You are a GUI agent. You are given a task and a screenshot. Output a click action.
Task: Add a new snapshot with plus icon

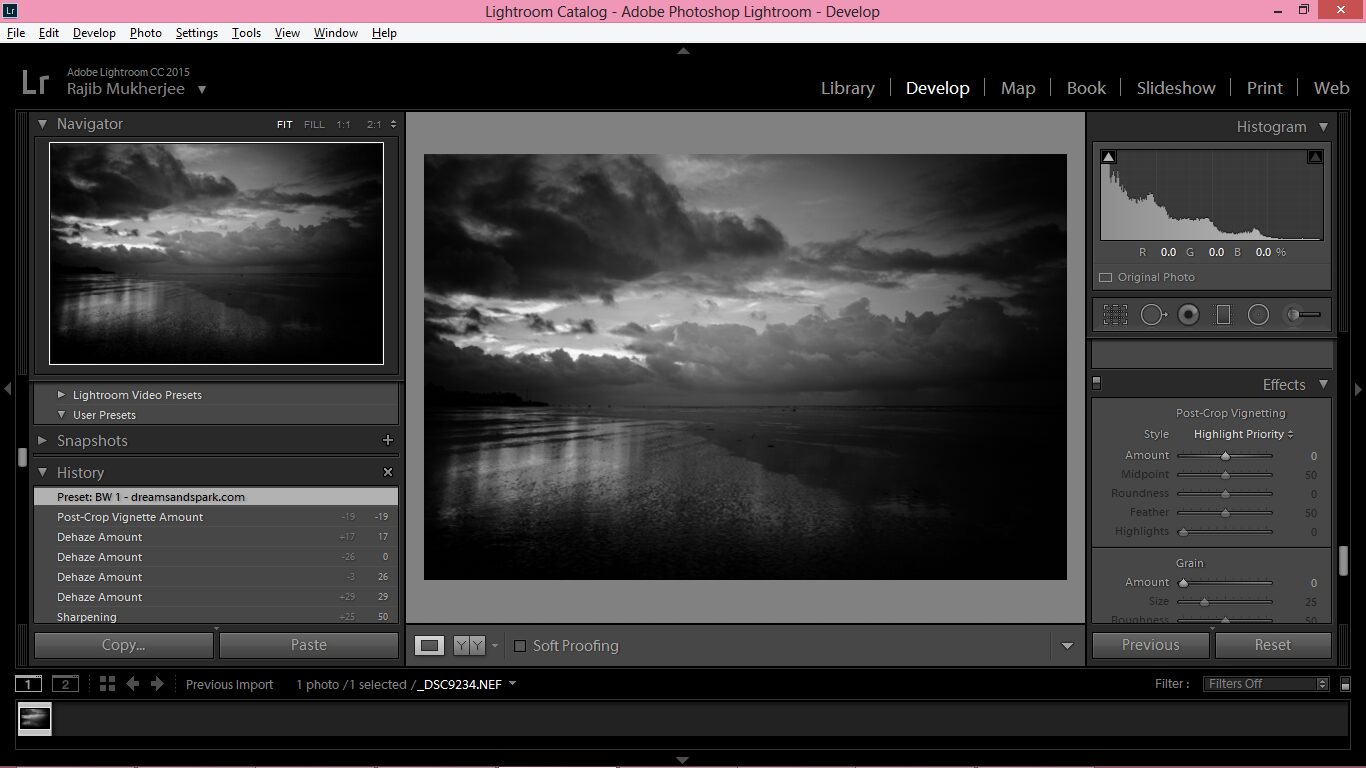point(388,440)
